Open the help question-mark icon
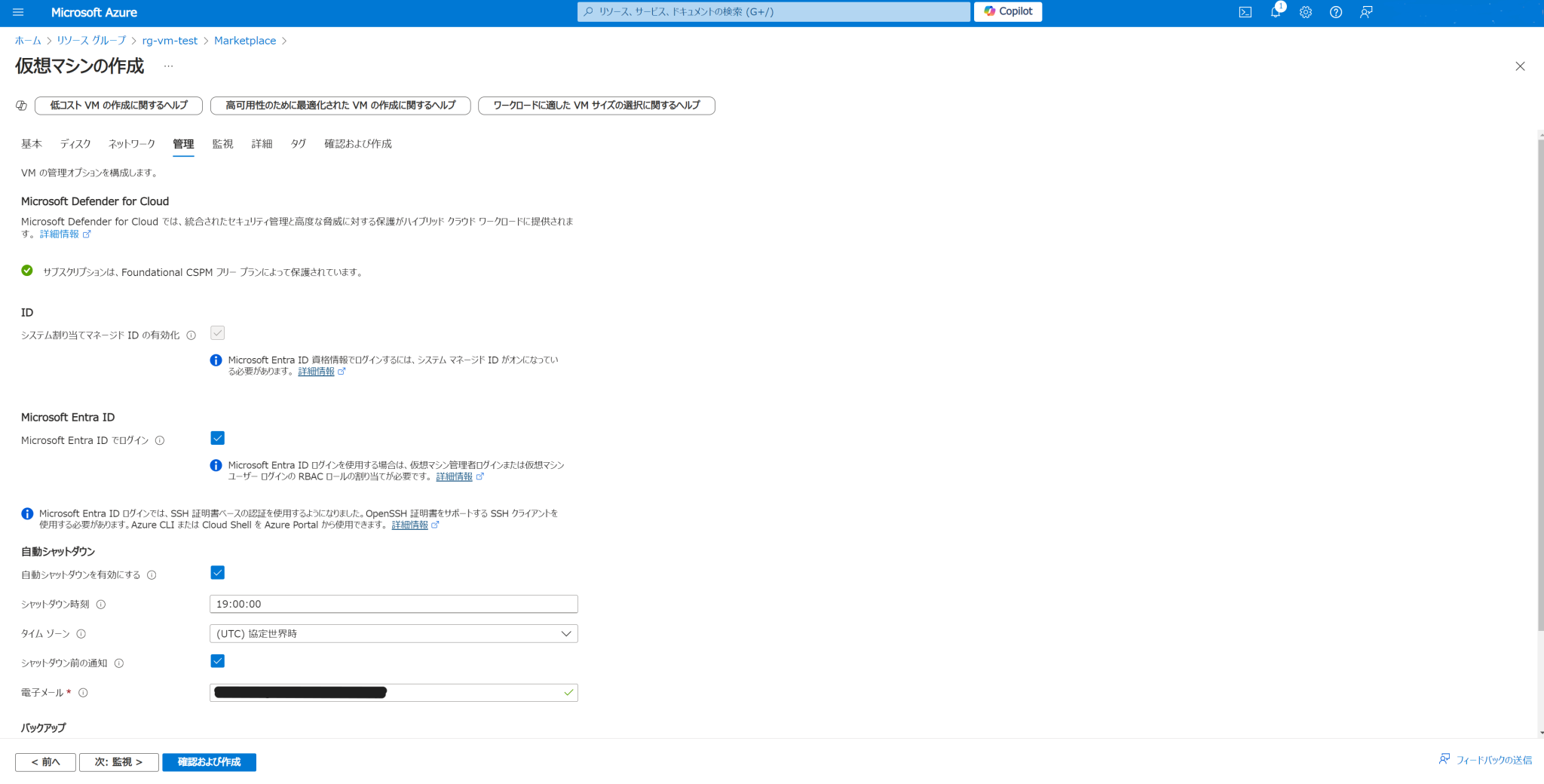 click(1336, 12)
